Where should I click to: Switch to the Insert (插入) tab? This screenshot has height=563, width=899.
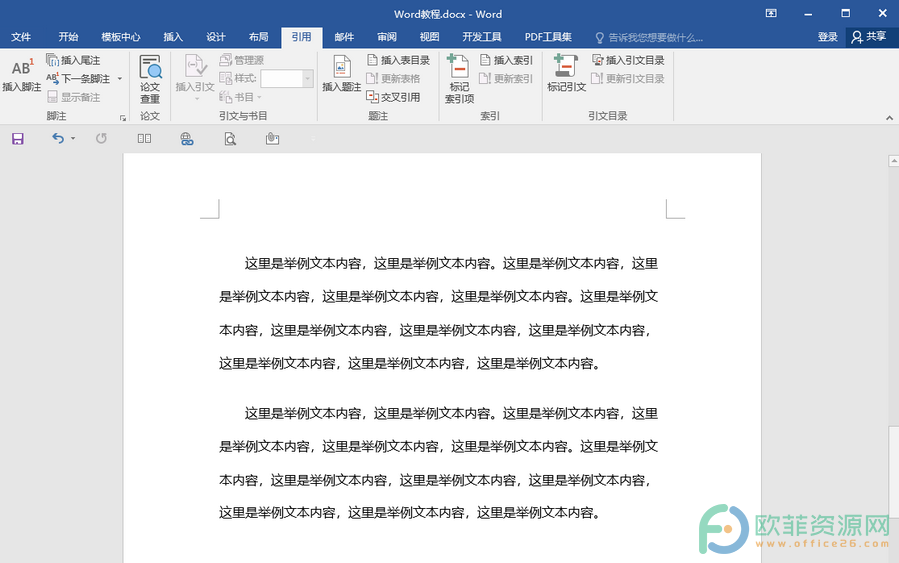point(173,37)
